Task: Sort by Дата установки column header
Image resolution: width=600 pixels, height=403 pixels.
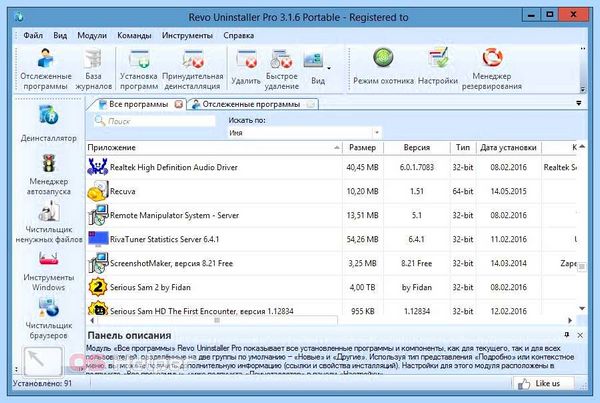Action: click(508, 147)
